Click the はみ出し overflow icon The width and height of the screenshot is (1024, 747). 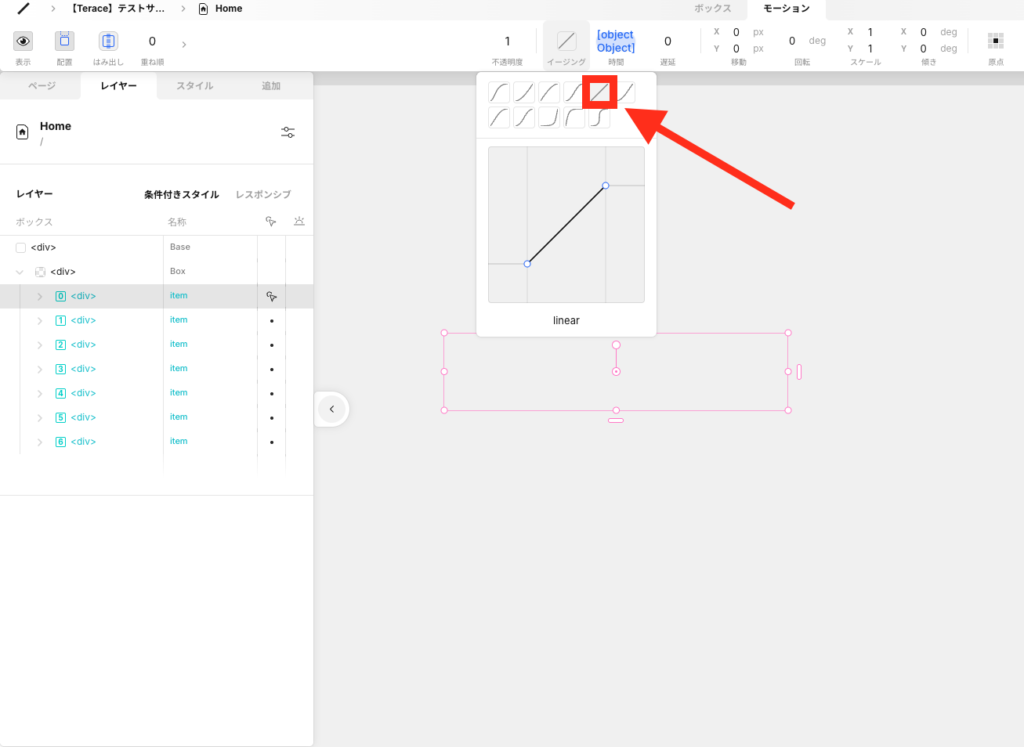click(109, 42)
